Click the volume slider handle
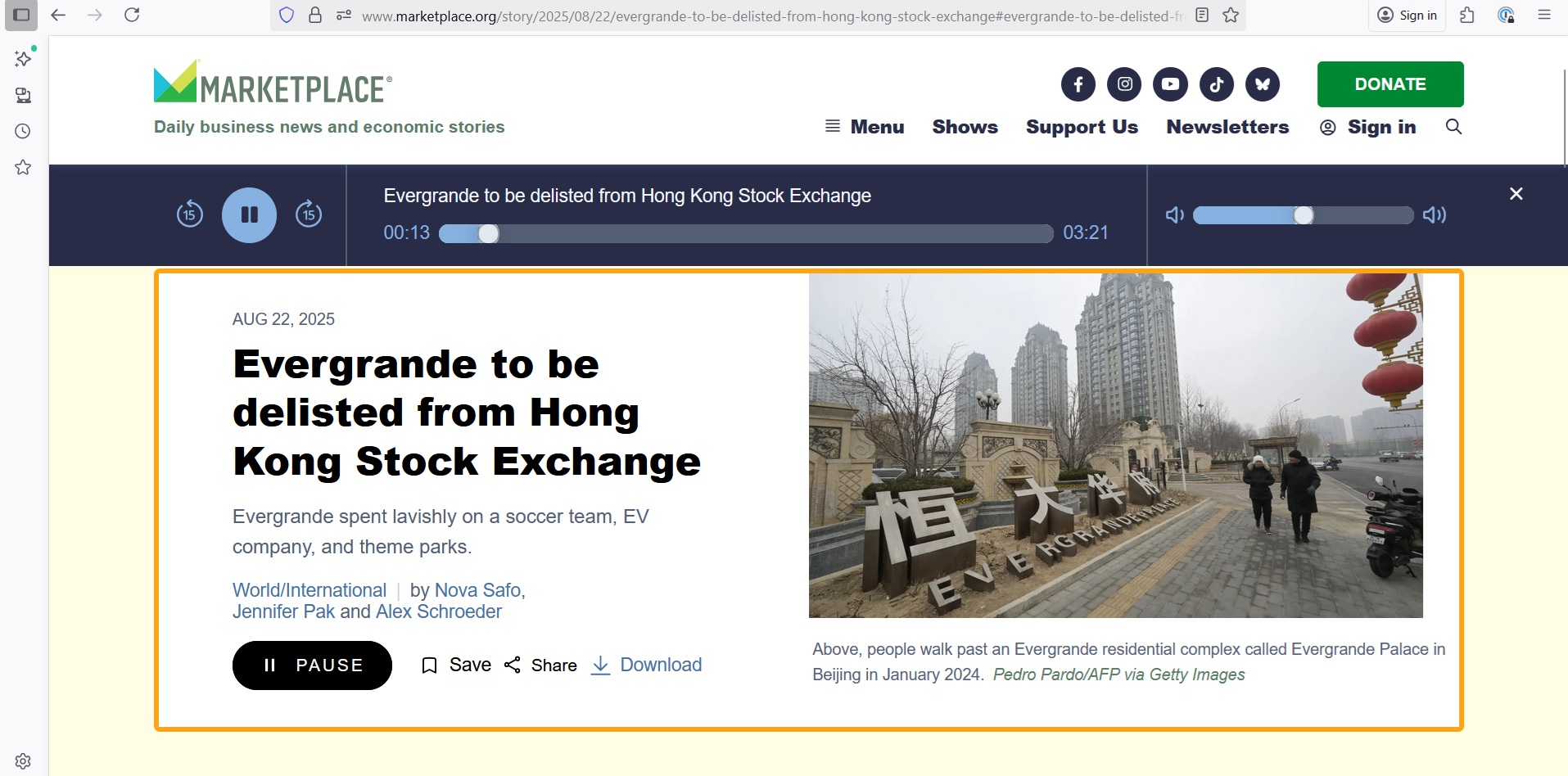 [1304, 215]
